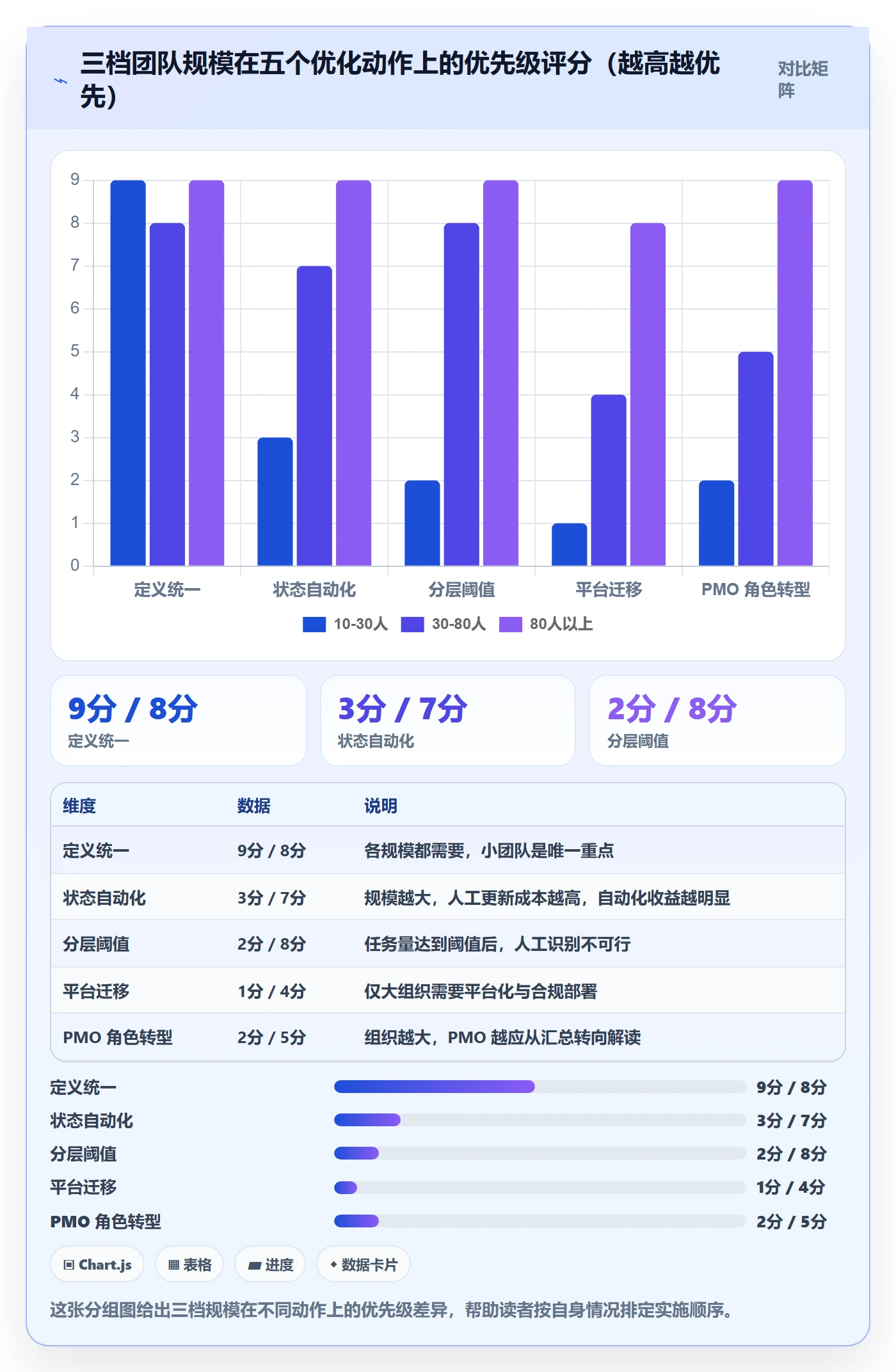
Task: Click the 定义统一 progress bar
Action: 540,1087
